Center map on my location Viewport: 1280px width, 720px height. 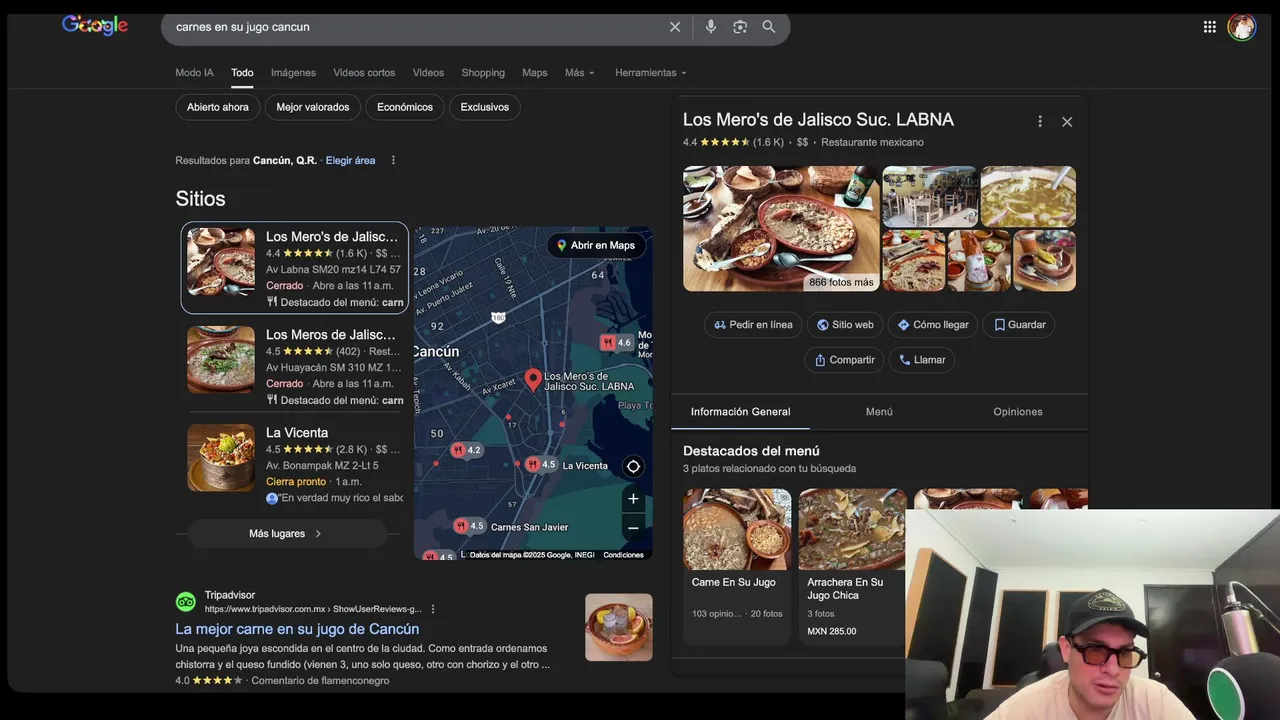point(633,466)
